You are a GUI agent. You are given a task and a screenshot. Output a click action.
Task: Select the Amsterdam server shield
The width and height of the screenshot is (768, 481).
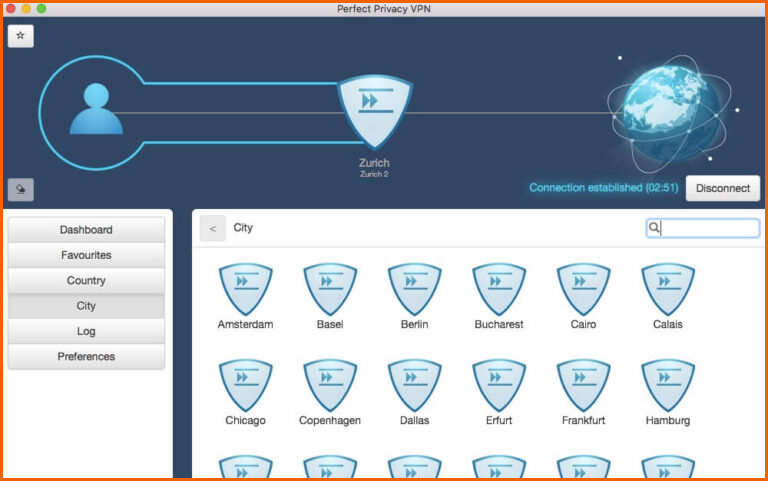pos(245,289)
